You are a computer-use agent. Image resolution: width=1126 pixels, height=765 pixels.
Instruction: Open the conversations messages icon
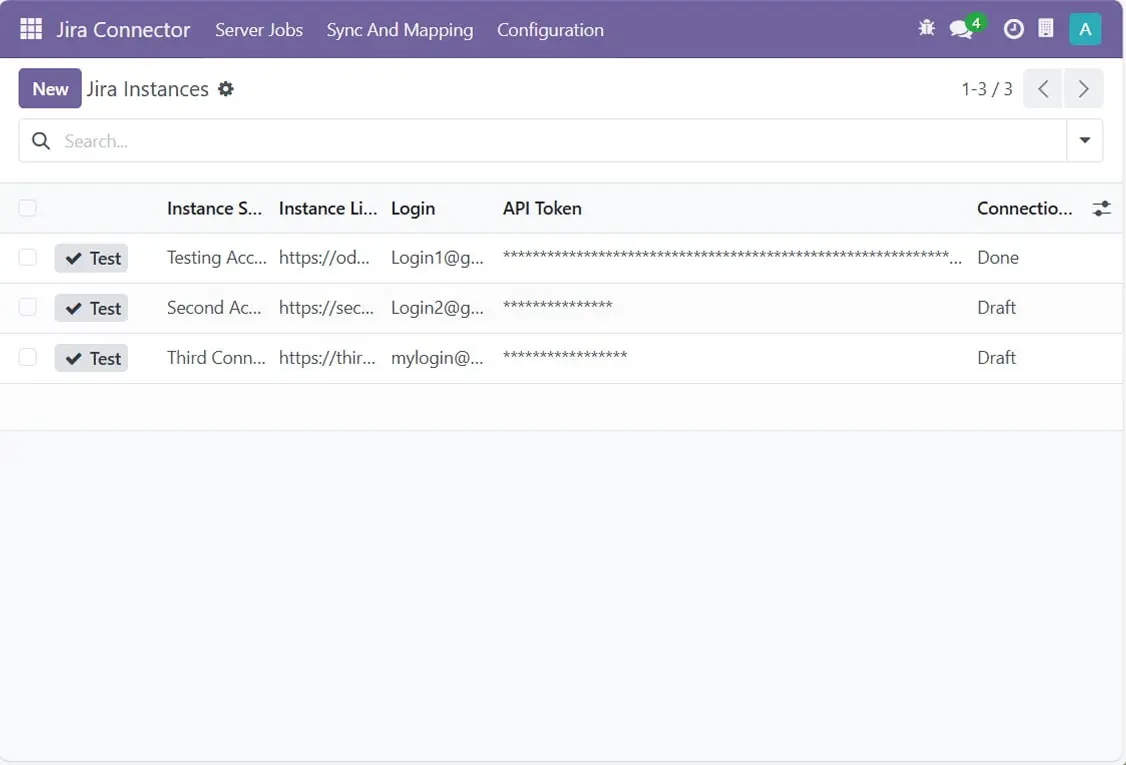pos(961,29)
